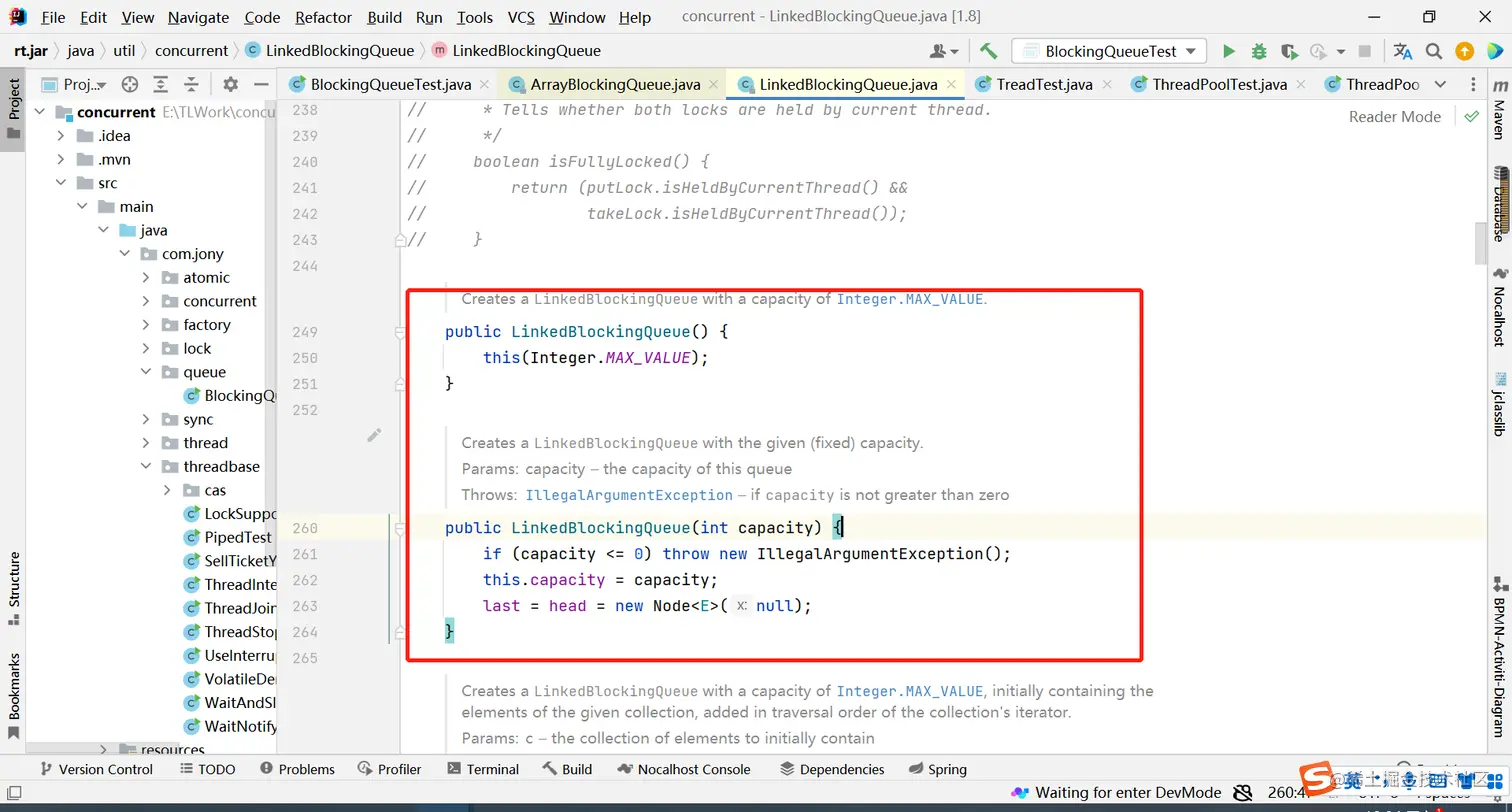Viewport: 1512px width, 812px height.
Task: Close the ArrayBlockingQueue.java tab
Action: click(713, 84)
